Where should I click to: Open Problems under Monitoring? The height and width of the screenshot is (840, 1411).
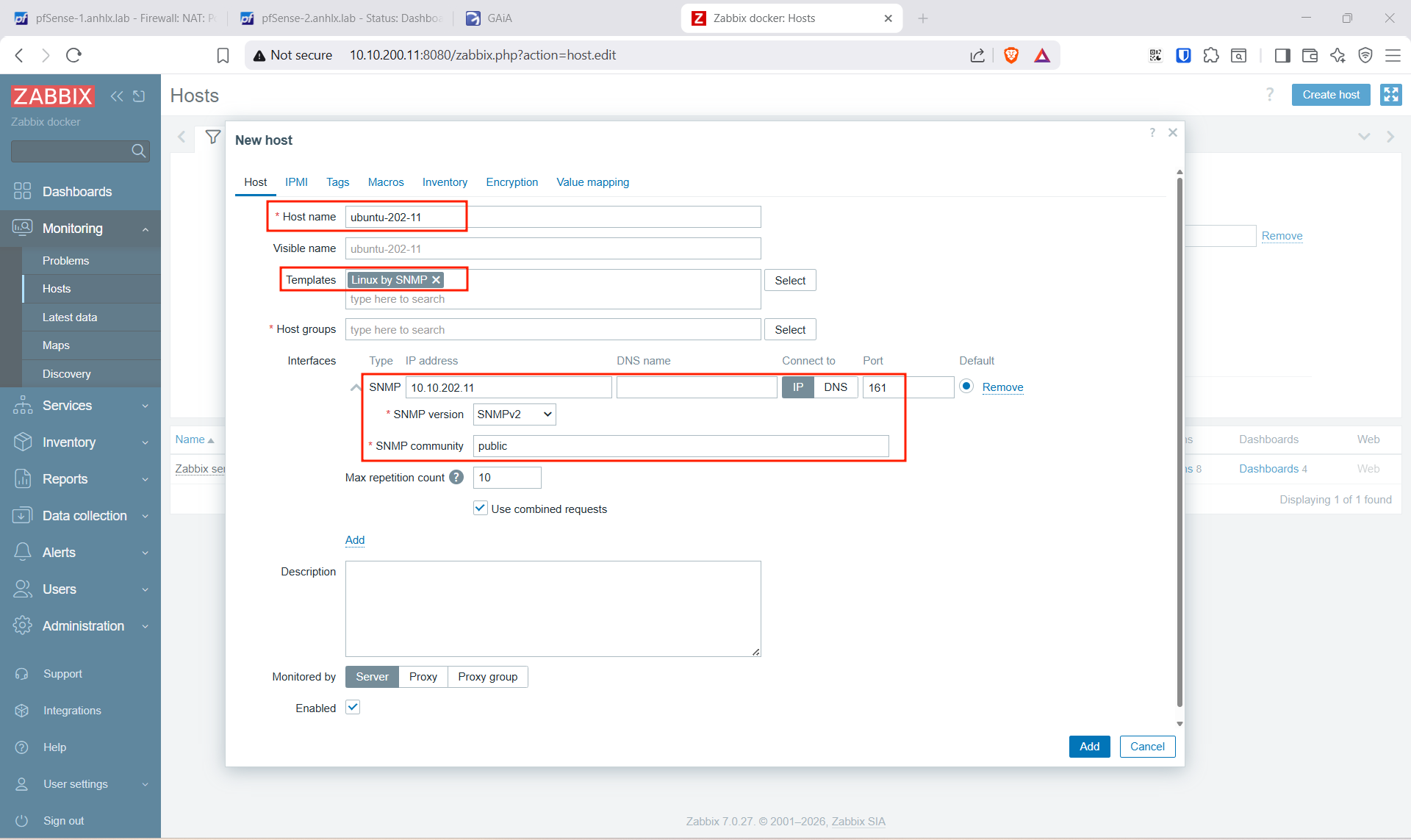coord(65,261)
